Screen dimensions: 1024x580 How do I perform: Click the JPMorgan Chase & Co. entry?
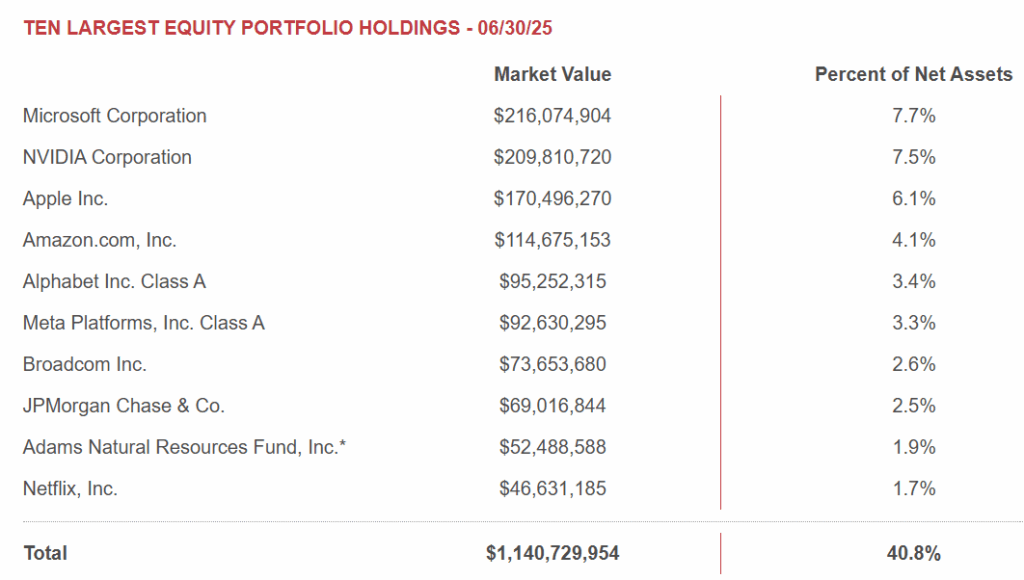click(x=124, y=406)
